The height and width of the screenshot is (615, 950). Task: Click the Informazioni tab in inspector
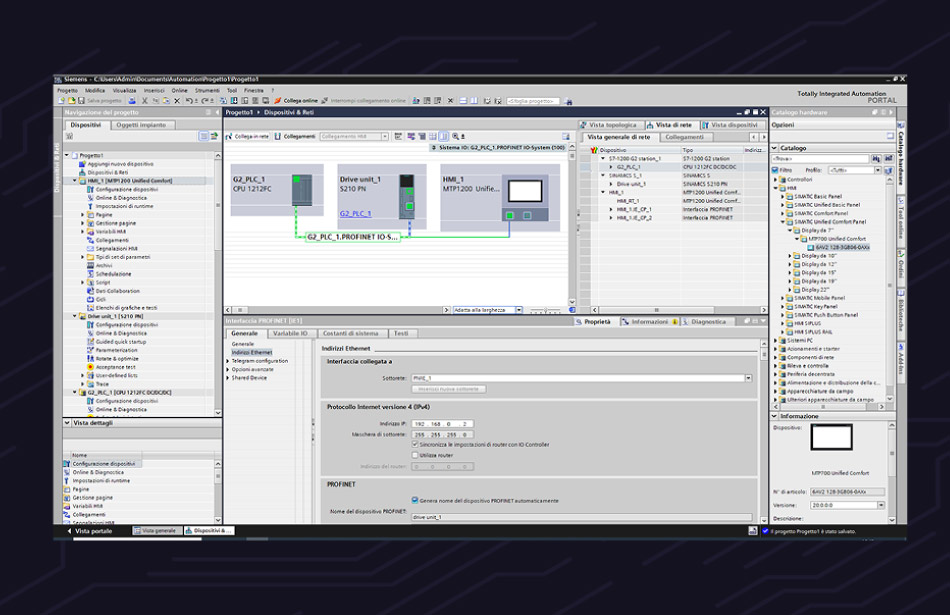click(649, 322)
